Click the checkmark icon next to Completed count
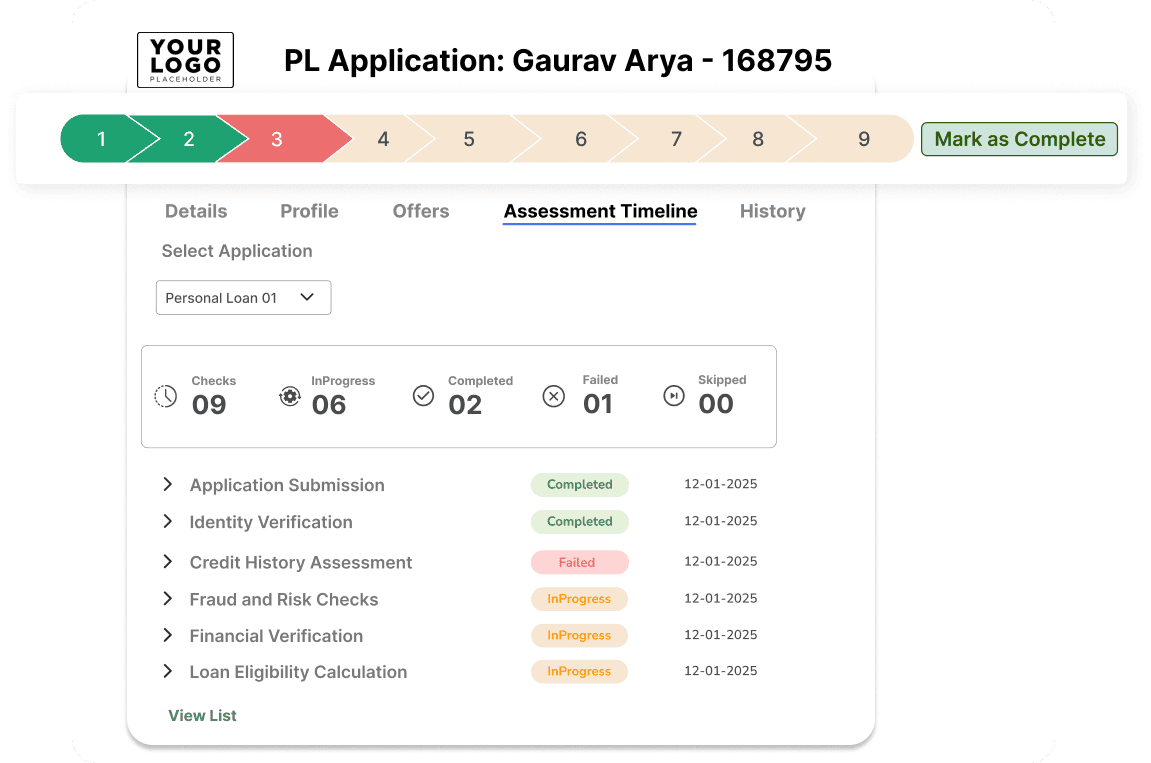 point(422,396)
